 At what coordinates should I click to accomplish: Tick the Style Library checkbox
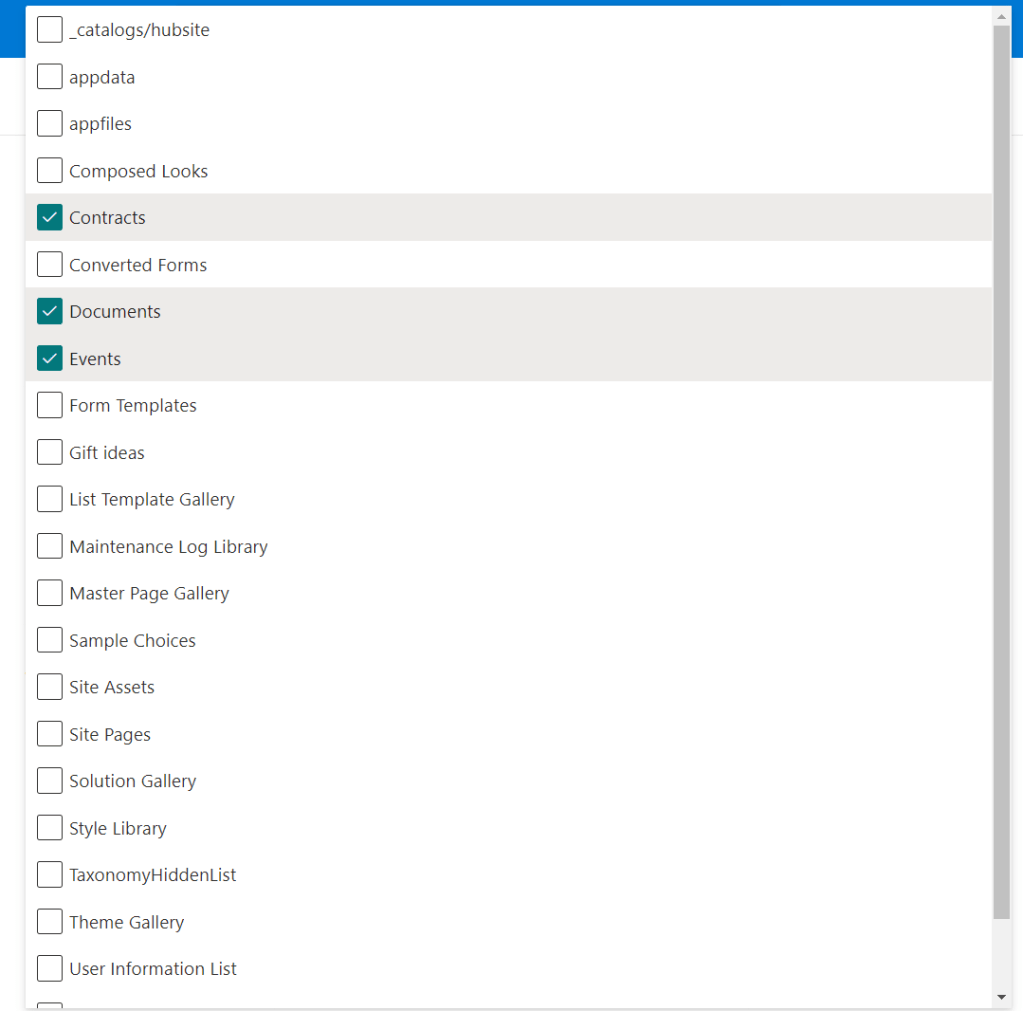pyautogui.click(x=50, y=828)
